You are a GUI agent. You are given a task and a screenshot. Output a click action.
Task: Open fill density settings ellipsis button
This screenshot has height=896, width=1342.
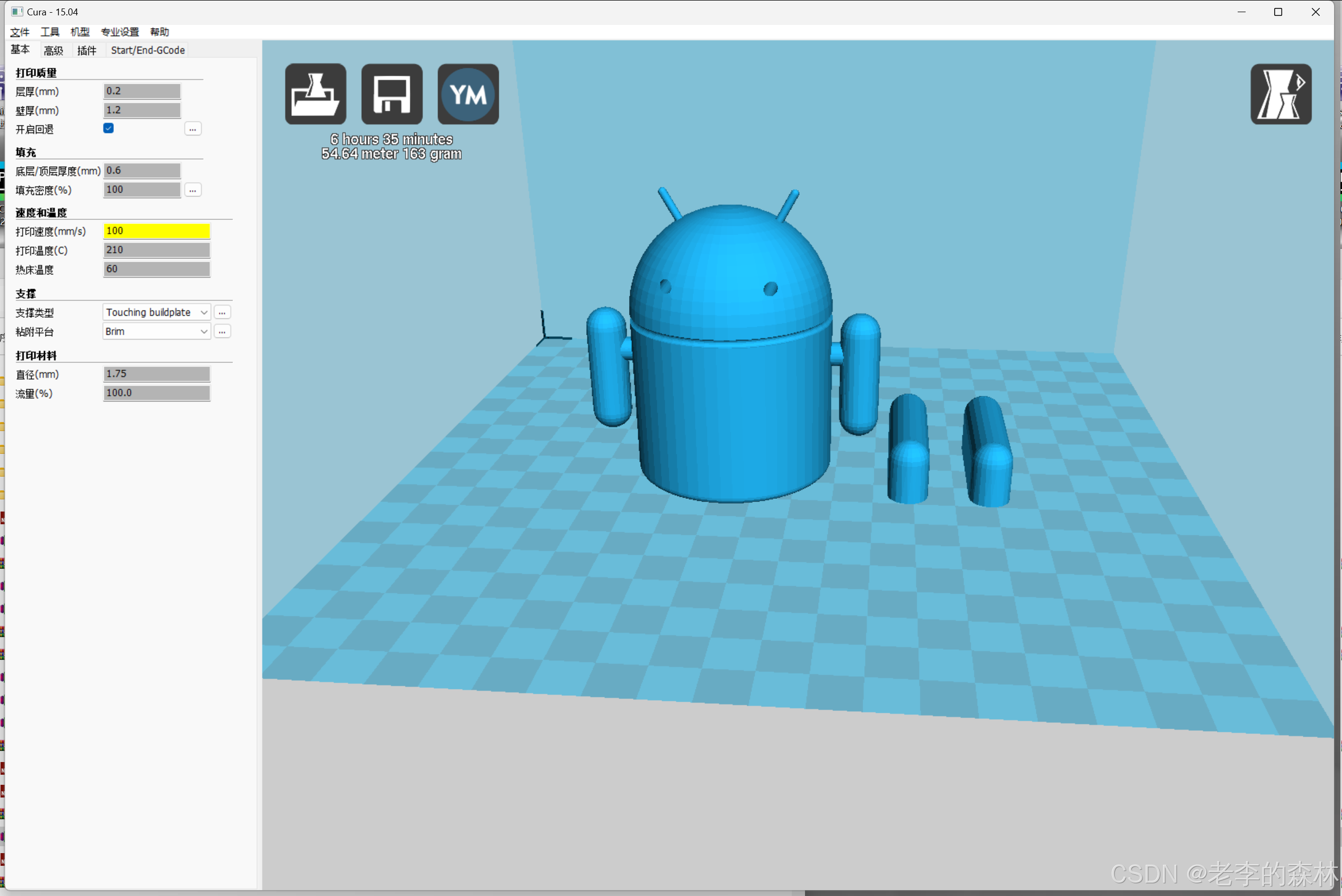pyautogui.click(x=193, y=190)
